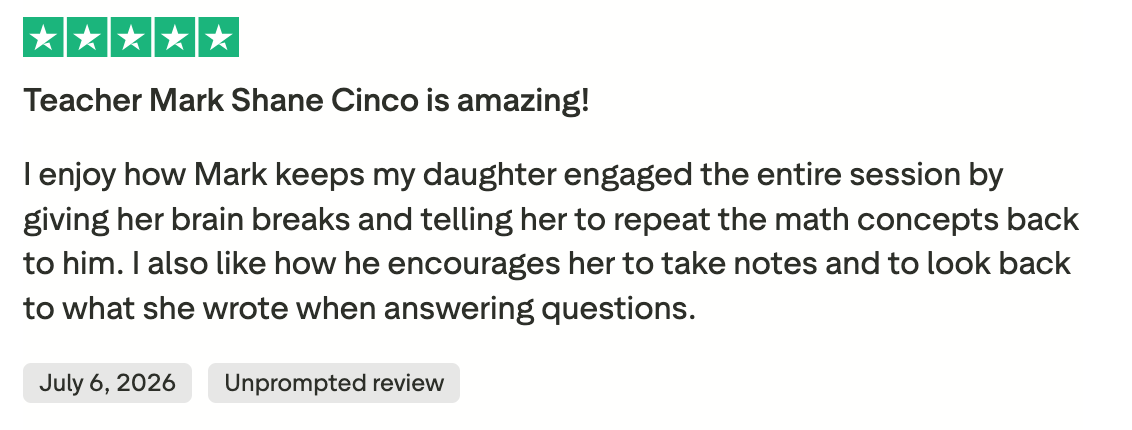This screenshot has height=430, width=1132.
Task: Click the name 'Cinco' in the review title
Action: [x=375, y=101]
